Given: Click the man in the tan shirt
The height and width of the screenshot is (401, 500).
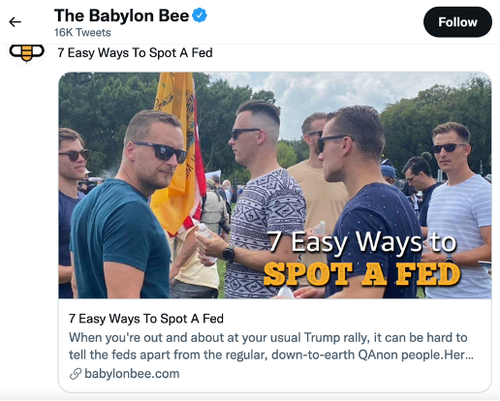Looking at the screenshot, I should pyautogui.click(x=318, y=187).
